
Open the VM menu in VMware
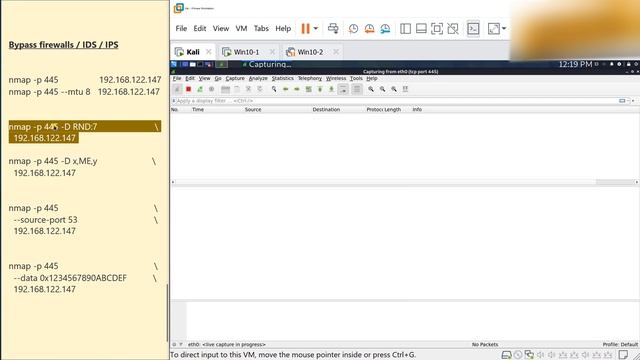point(241,28)
